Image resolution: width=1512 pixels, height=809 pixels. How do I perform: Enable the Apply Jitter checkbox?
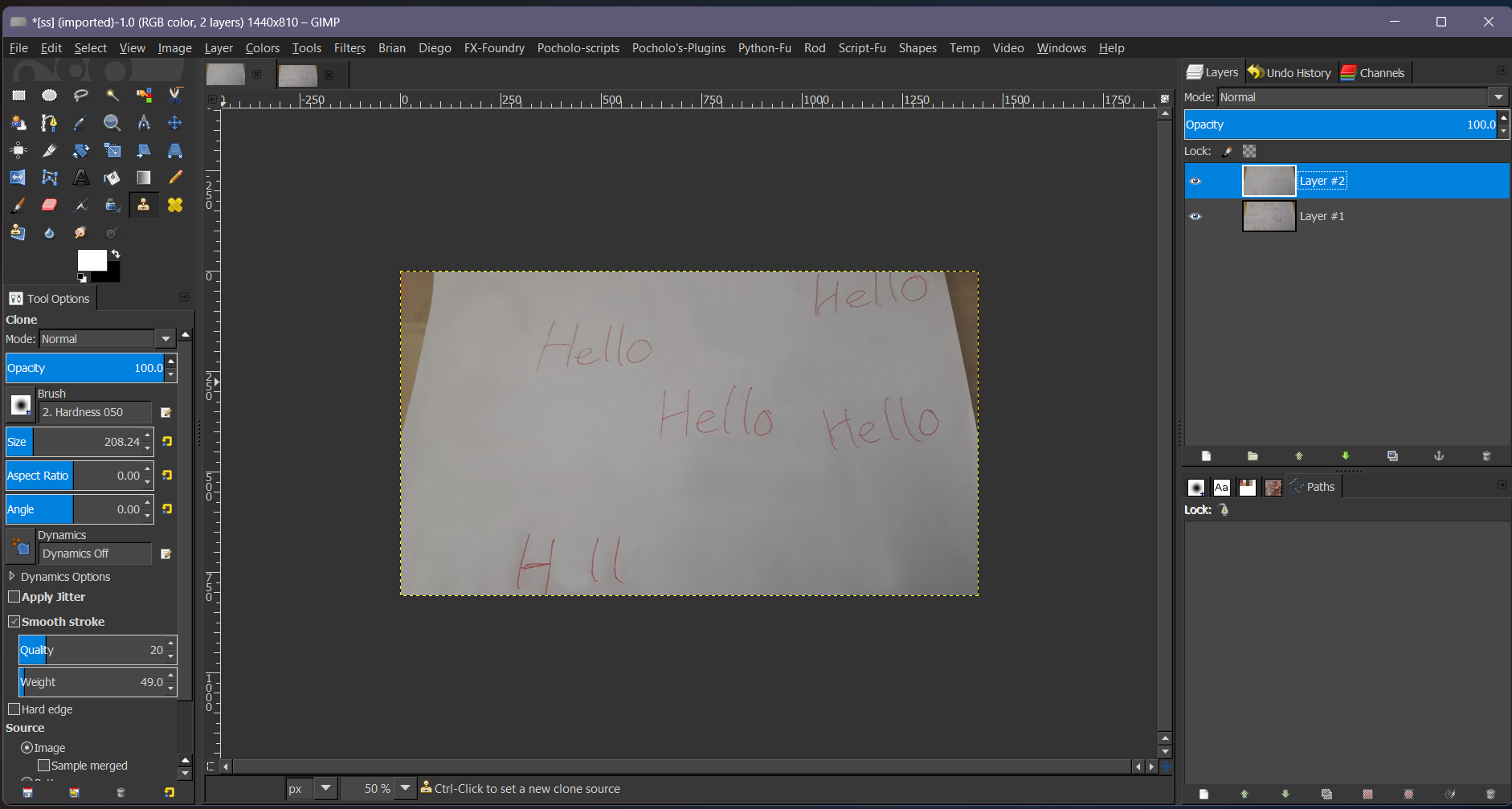point(14,597)
